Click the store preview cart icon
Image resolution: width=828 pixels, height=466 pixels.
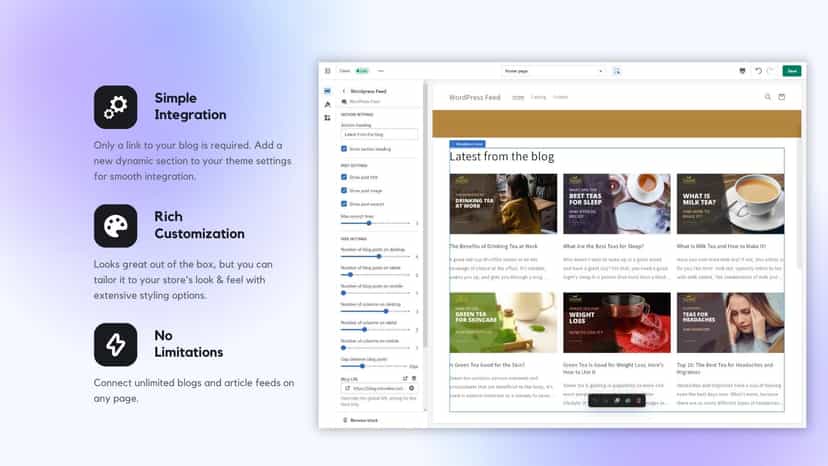[x=782, y=97]
